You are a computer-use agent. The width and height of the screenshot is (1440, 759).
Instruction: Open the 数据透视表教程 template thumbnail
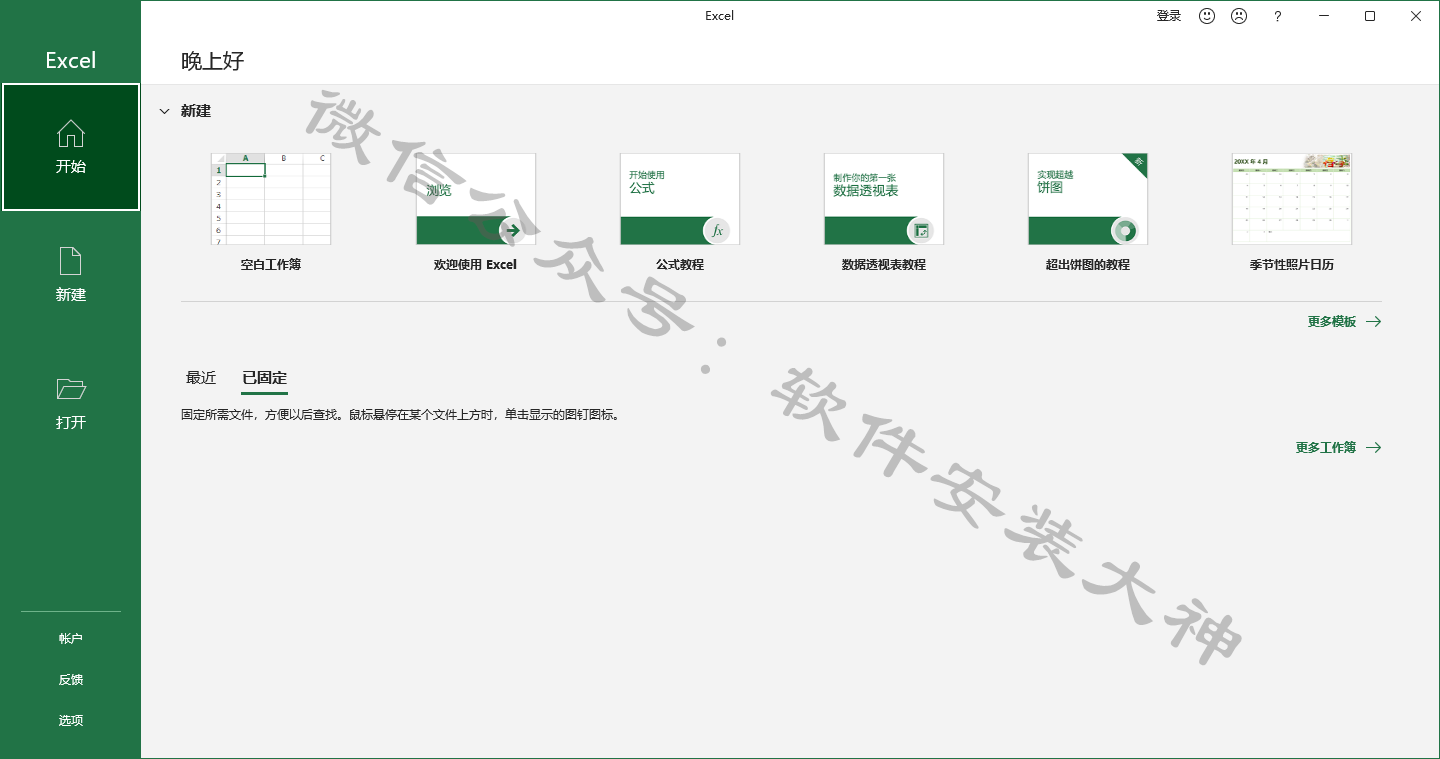tap(884, 199)
